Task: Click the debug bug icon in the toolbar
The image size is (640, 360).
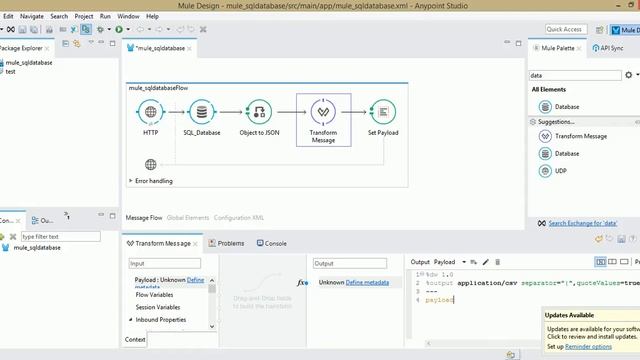Action: [x=100, y=29]
